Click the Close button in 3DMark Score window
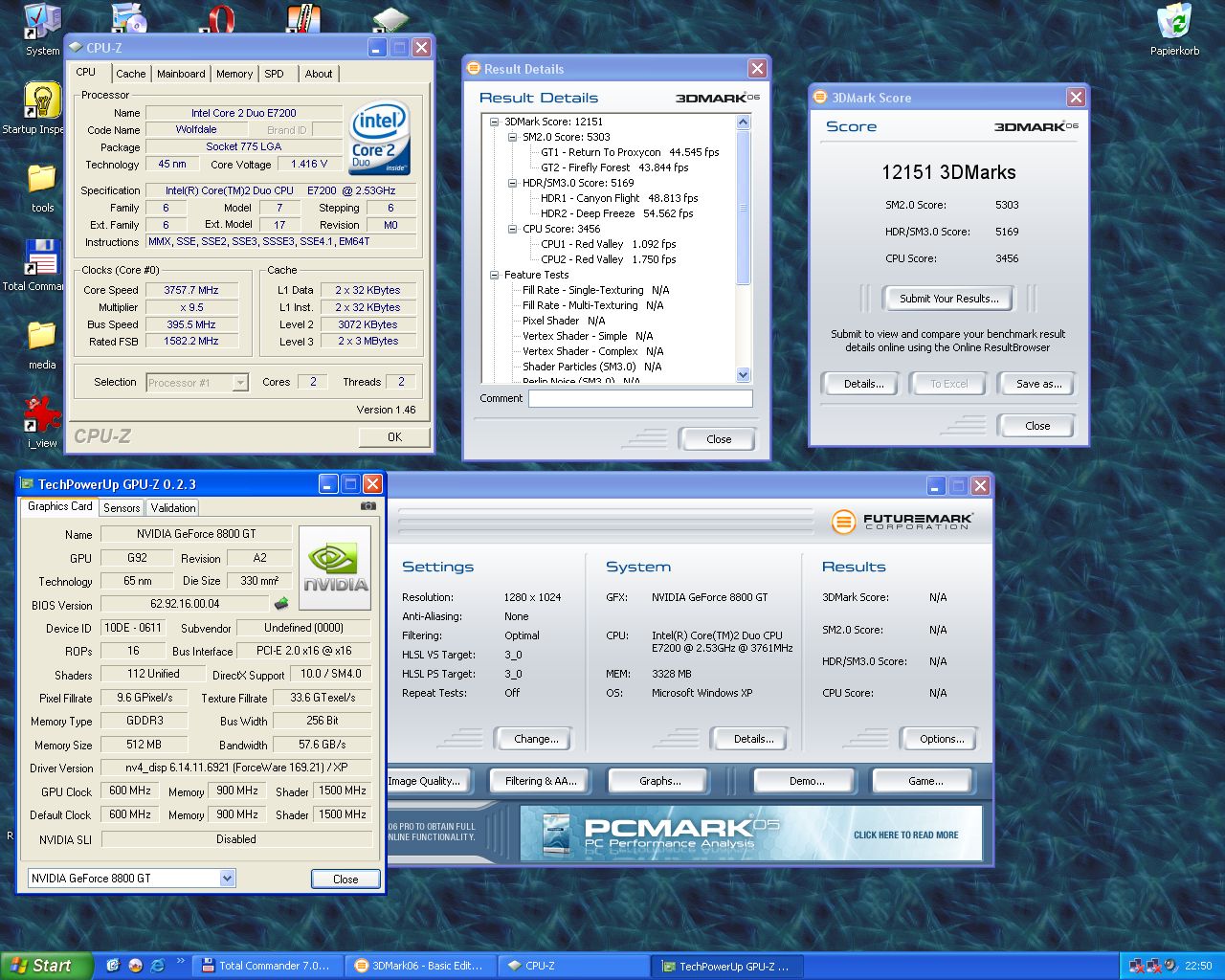The image size is (1225, 980). pos(1037,426)
